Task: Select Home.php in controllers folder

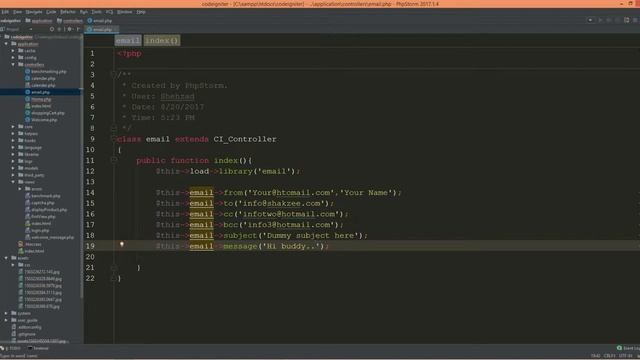Action: pyautogui.click(x=38, y=99)
